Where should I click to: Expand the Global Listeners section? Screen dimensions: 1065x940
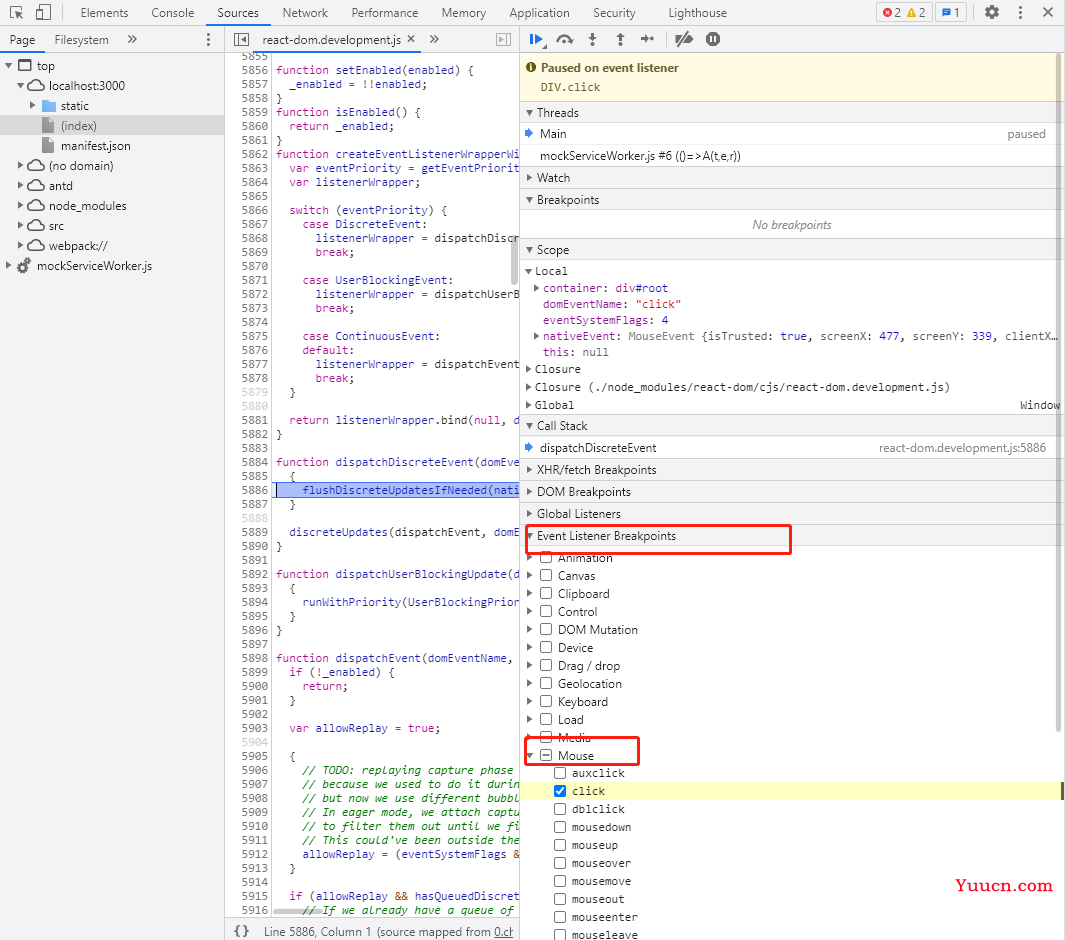530,513
